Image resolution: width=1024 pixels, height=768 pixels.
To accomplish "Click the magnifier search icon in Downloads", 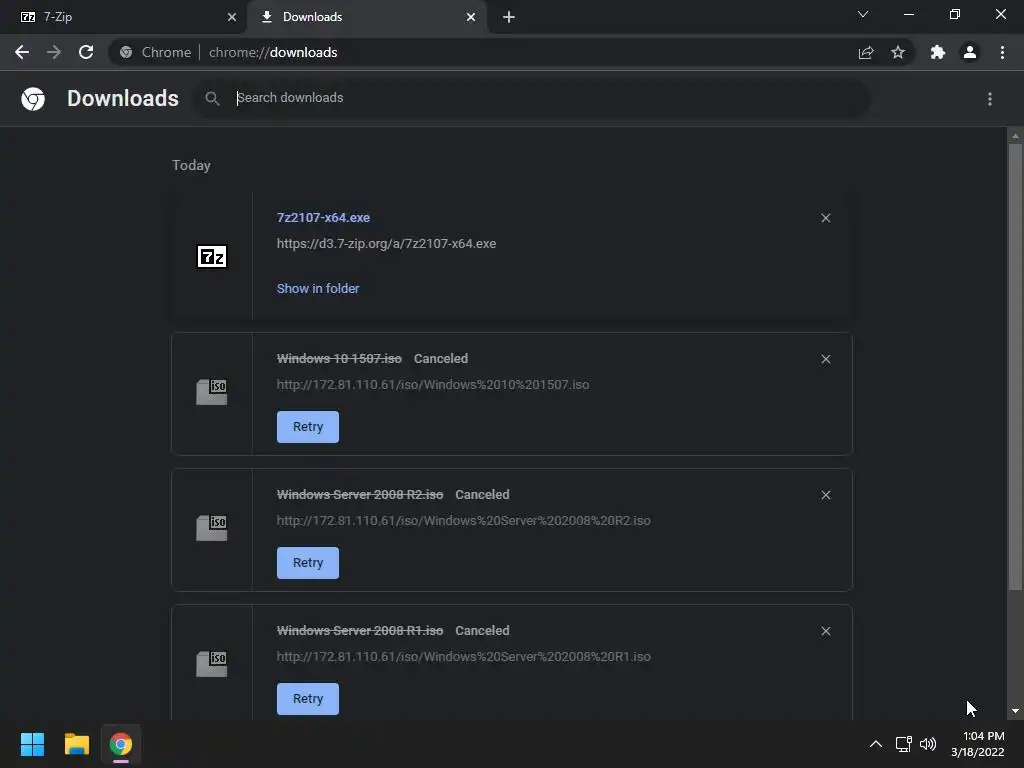I will [x=212, y=99].
